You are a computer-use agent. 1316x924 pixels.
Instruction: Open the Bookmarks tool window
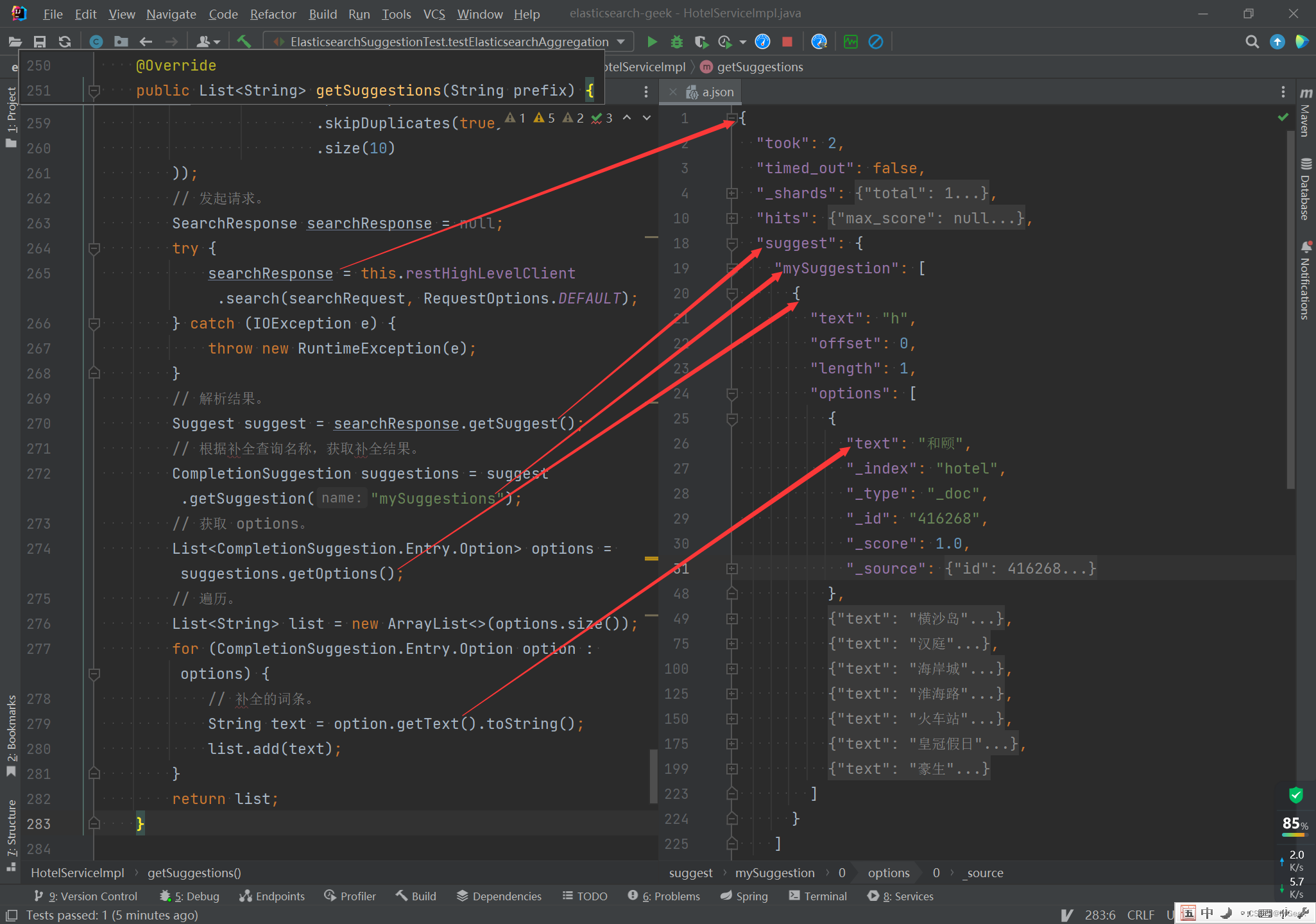click(11, 735)
